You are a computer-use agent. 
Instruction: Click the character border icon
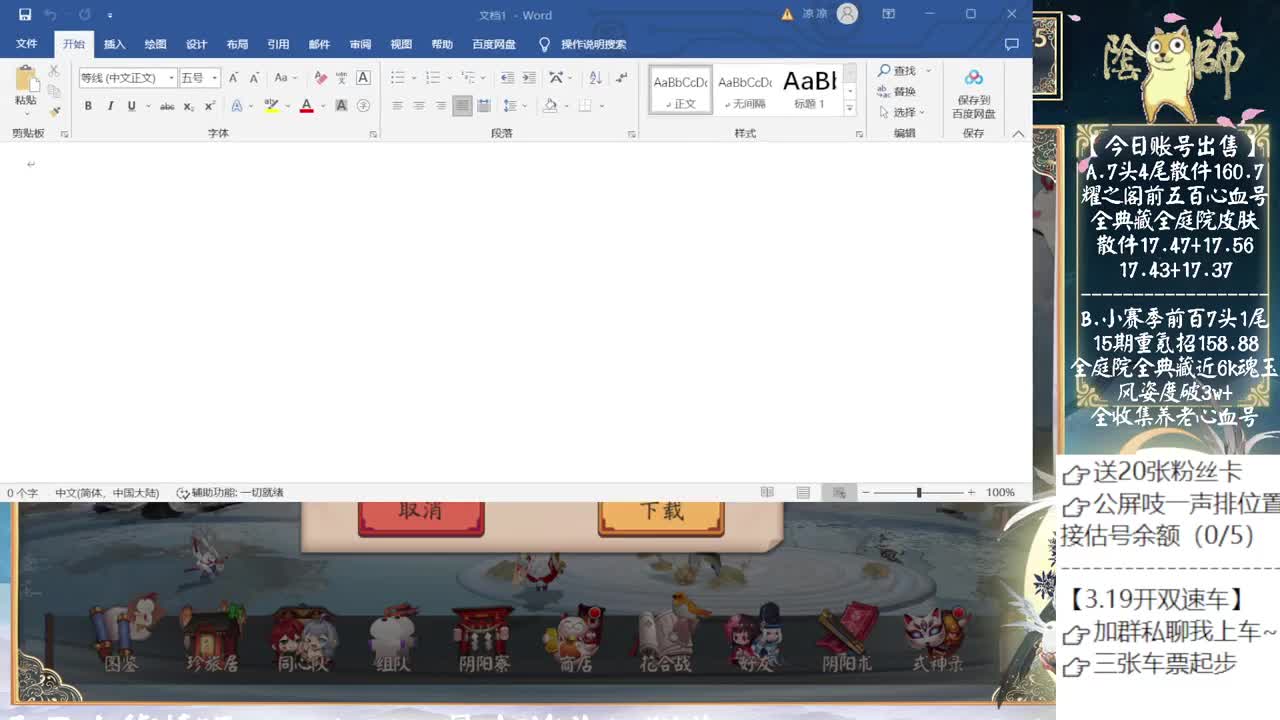pyautogui.click(x=363, y=78)
